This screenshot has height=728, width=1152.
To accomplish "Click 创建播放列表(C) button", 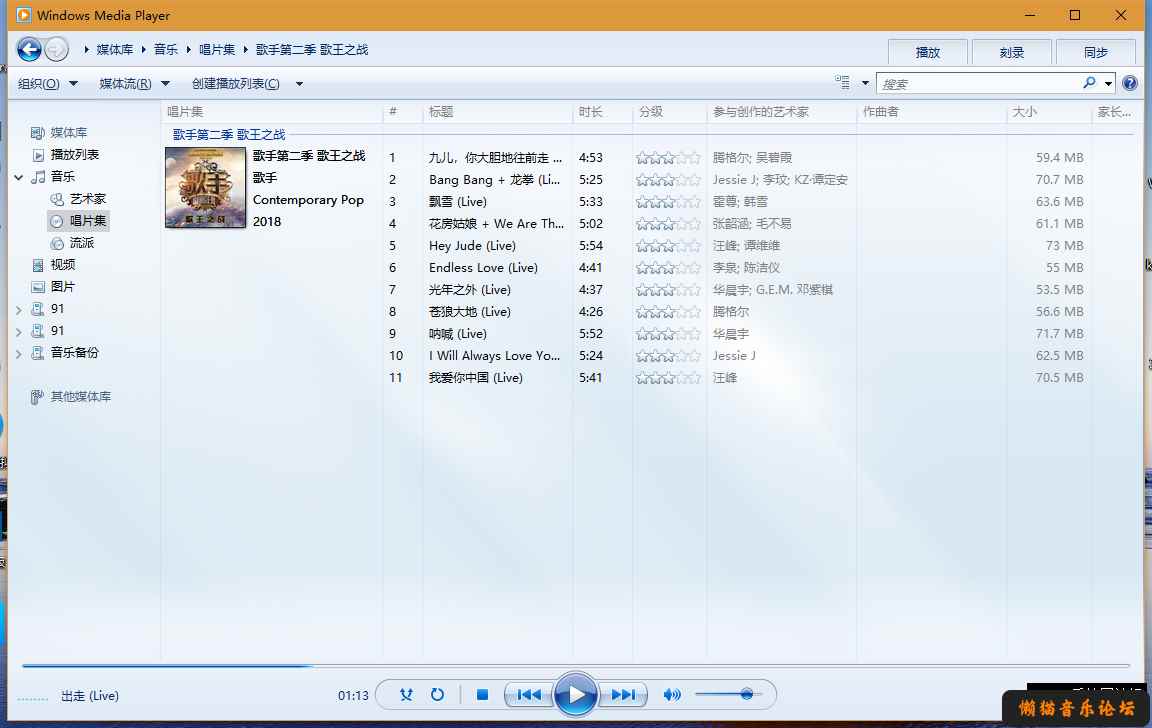I will click(236, 84).
